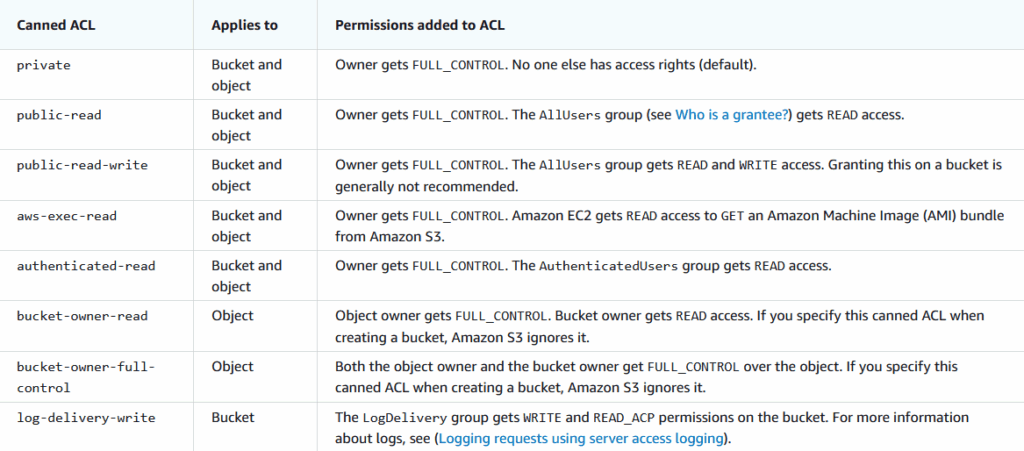
Task: Click the 'AllUsers' text in public-read row
Action: click(569, 116)
